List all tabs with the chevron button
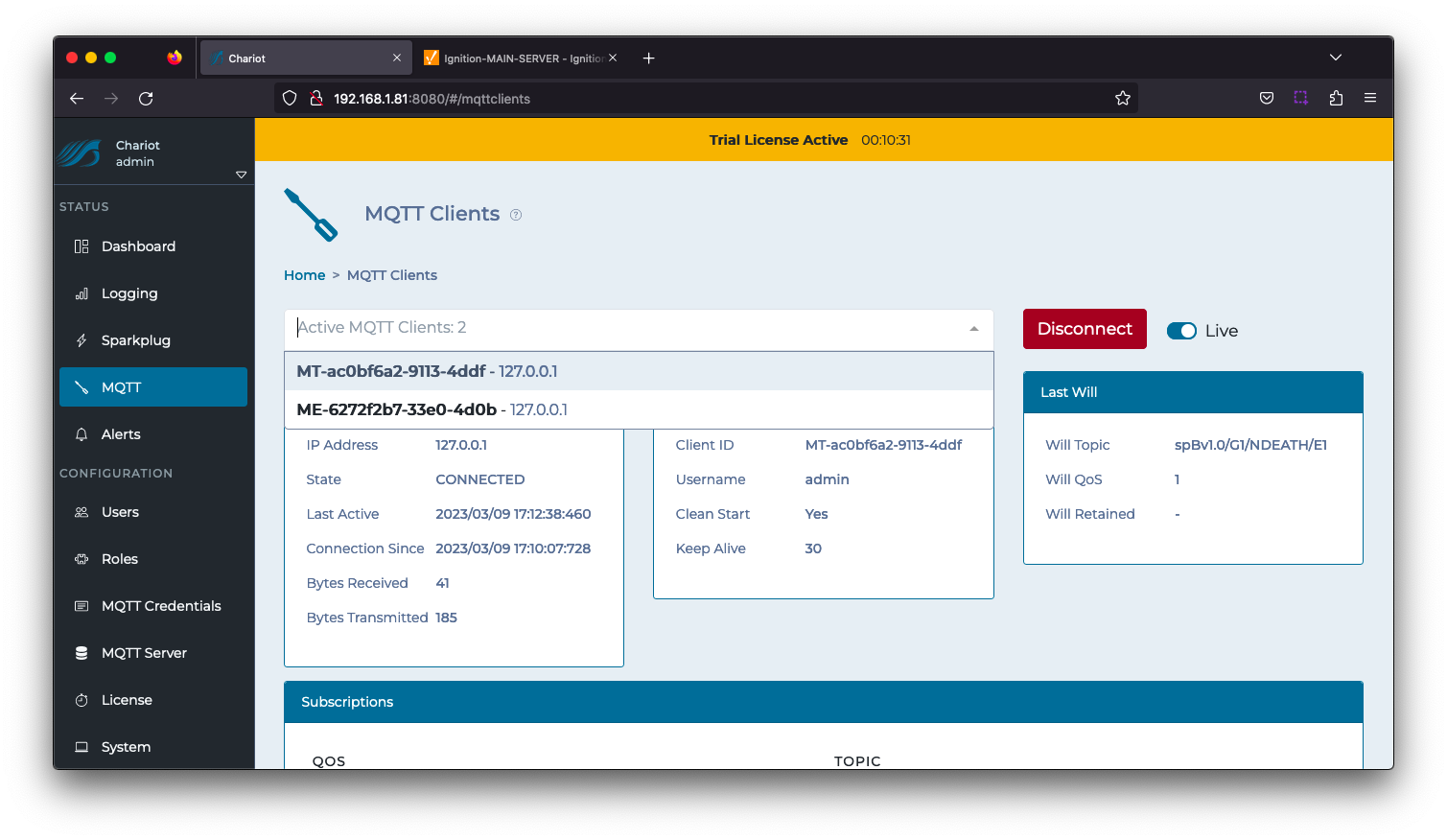The width and height of the screenshot is (1447, 840). [1336, 58]
